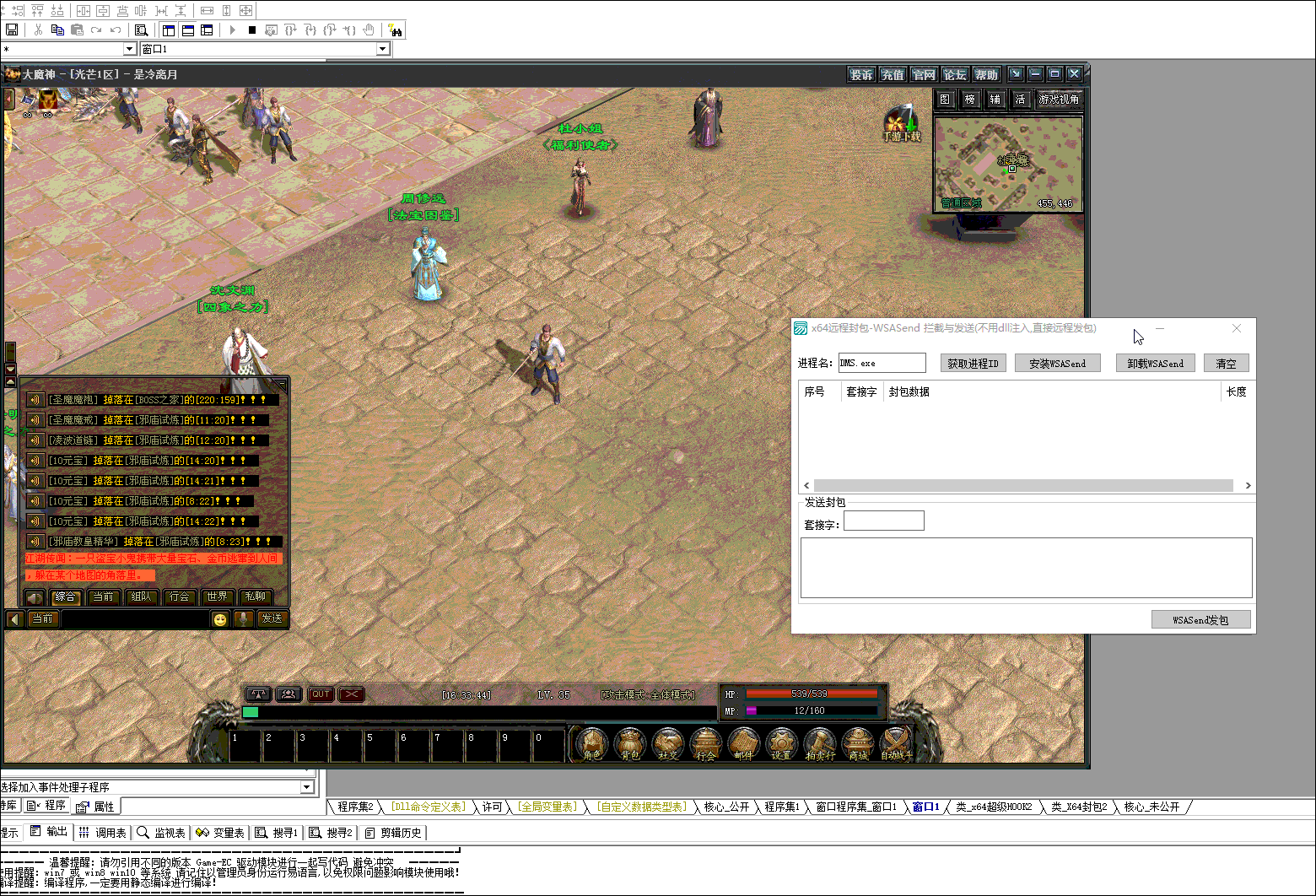Click speaker icon beside 圣魔魔袍 message
The image size is (1316, 896).
pyautogui.click(x=35, y=400)
